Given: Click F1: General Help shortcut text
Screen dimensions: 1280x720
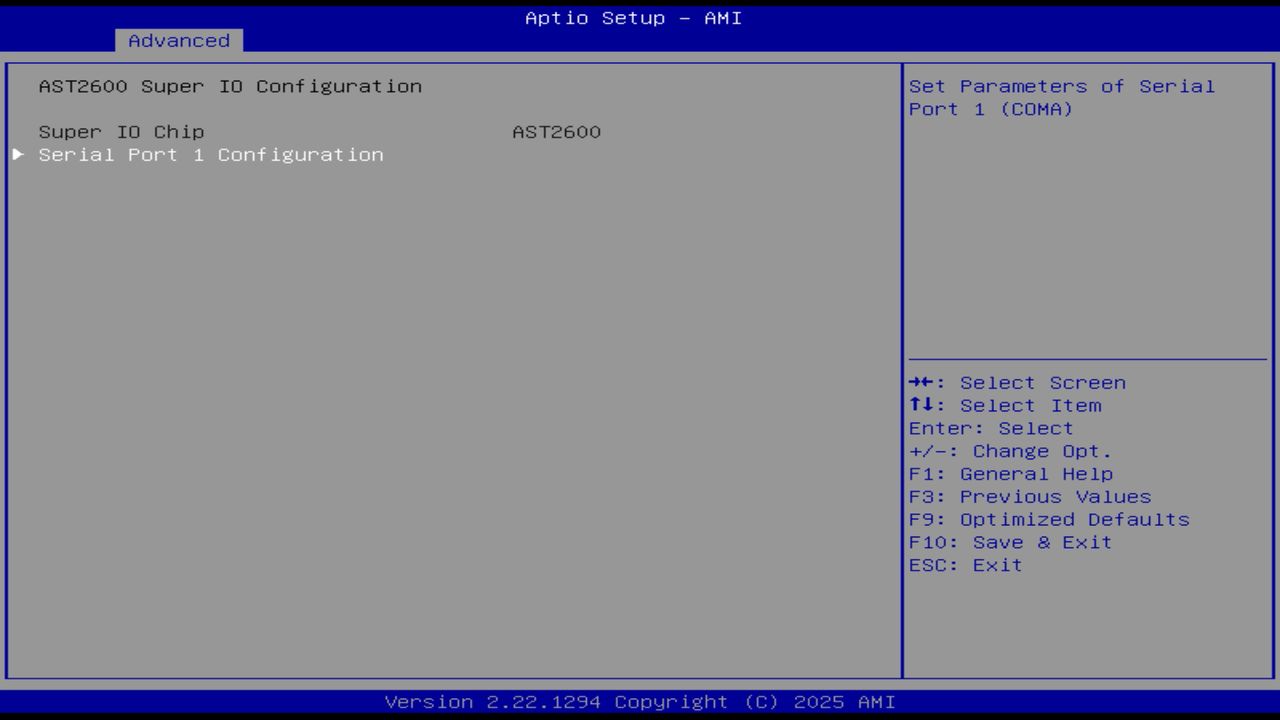Looking at the screenshot, I should click(1011, 473).
